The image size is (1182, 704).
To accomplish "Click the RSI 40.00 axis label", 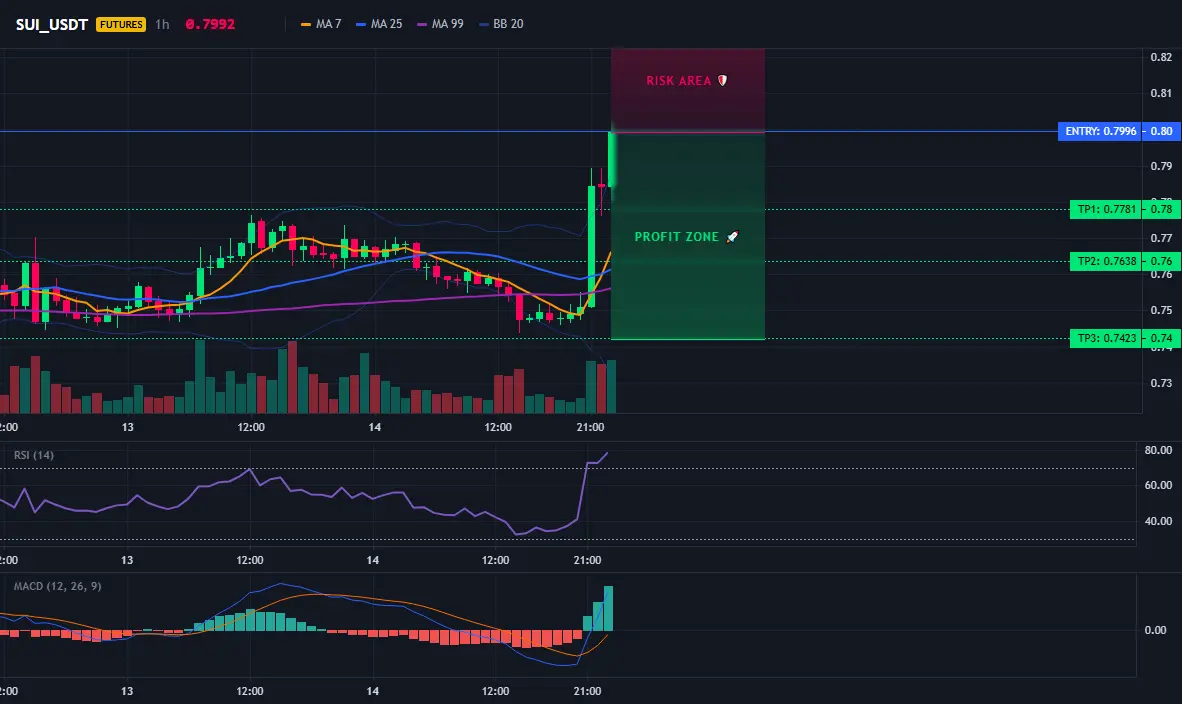I will tap(1159, 521).
